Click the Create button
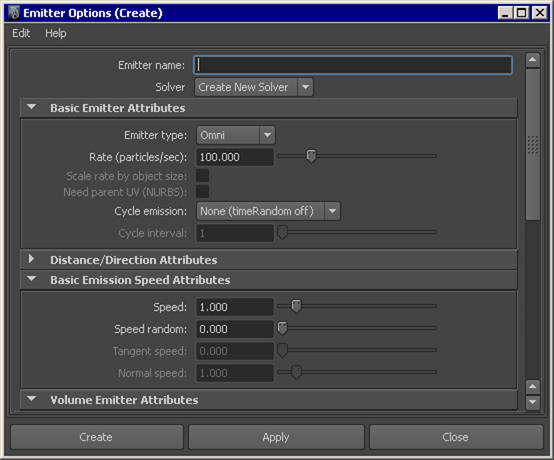The width and height of the screenshot is (554, 460). [97, 437]
